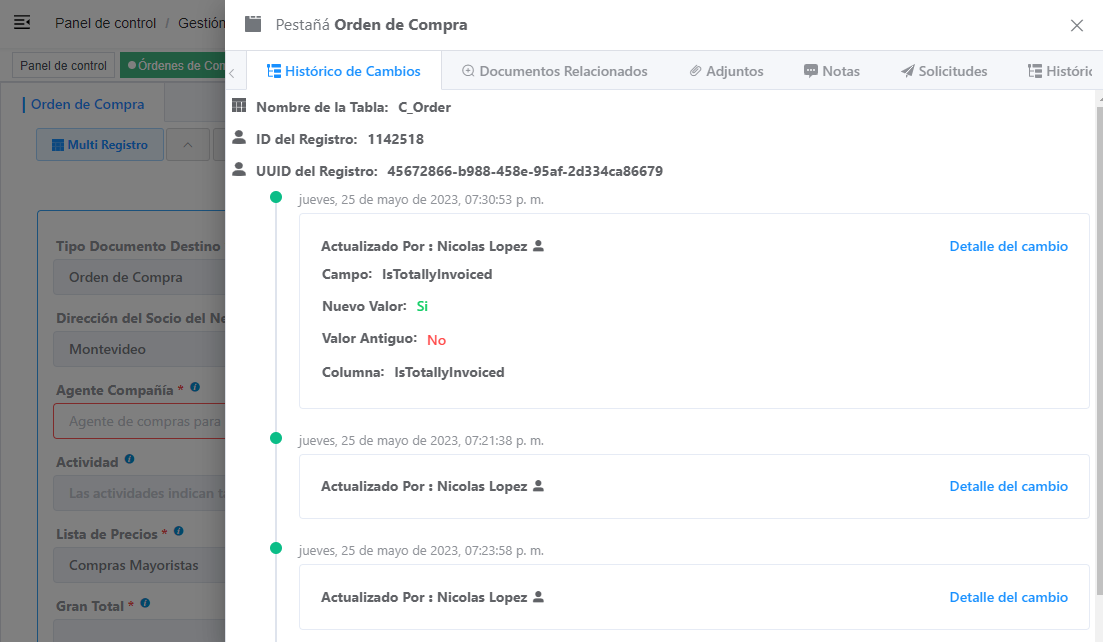Click the Agente Compañía input field
This screenshot has height=642, width=1103.
(x=140, y=422)
